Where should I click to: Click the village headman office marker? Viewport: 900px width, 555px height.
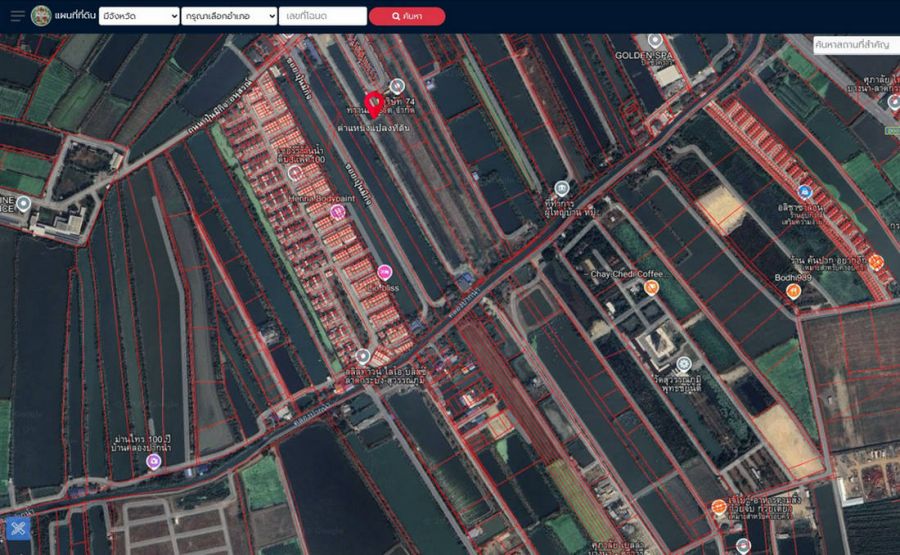(x=562, y=188)
